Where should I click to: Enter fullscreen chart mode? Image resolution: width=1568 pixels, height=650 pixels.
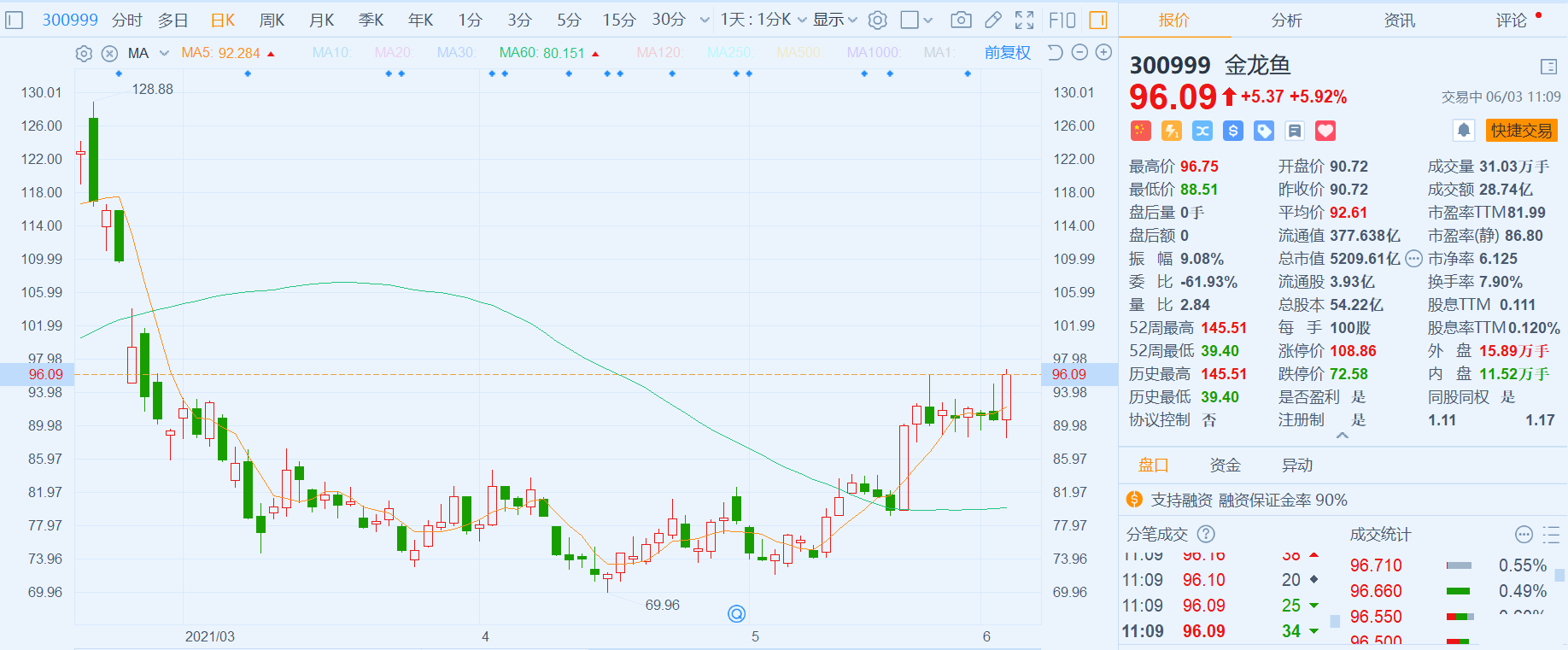(1025, 20)
